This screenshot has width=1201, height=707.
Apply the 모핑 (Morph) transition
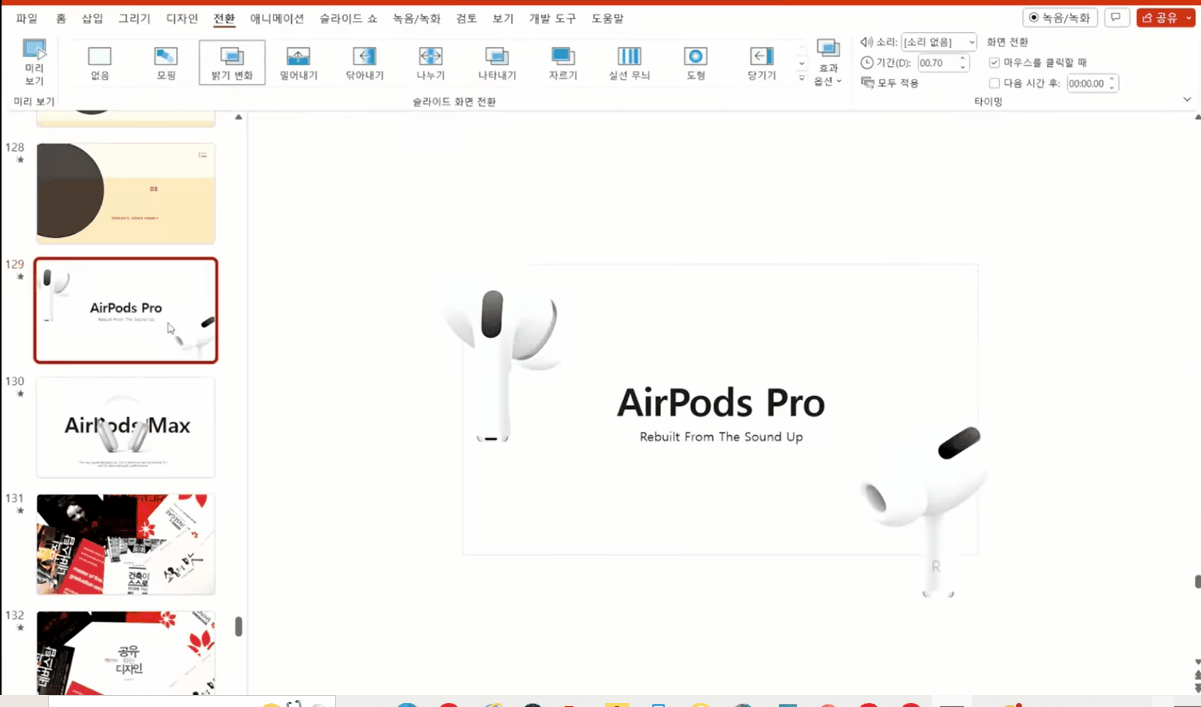(x=166, y=63)
